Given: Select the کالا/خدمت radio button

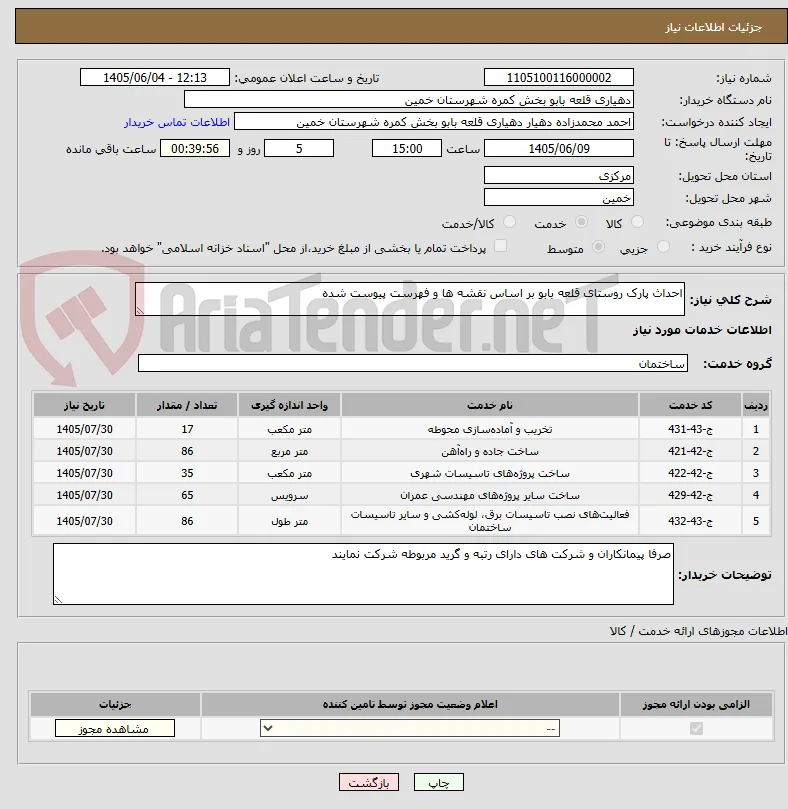Looking at the screenshot, I should [x=509, y=222].
